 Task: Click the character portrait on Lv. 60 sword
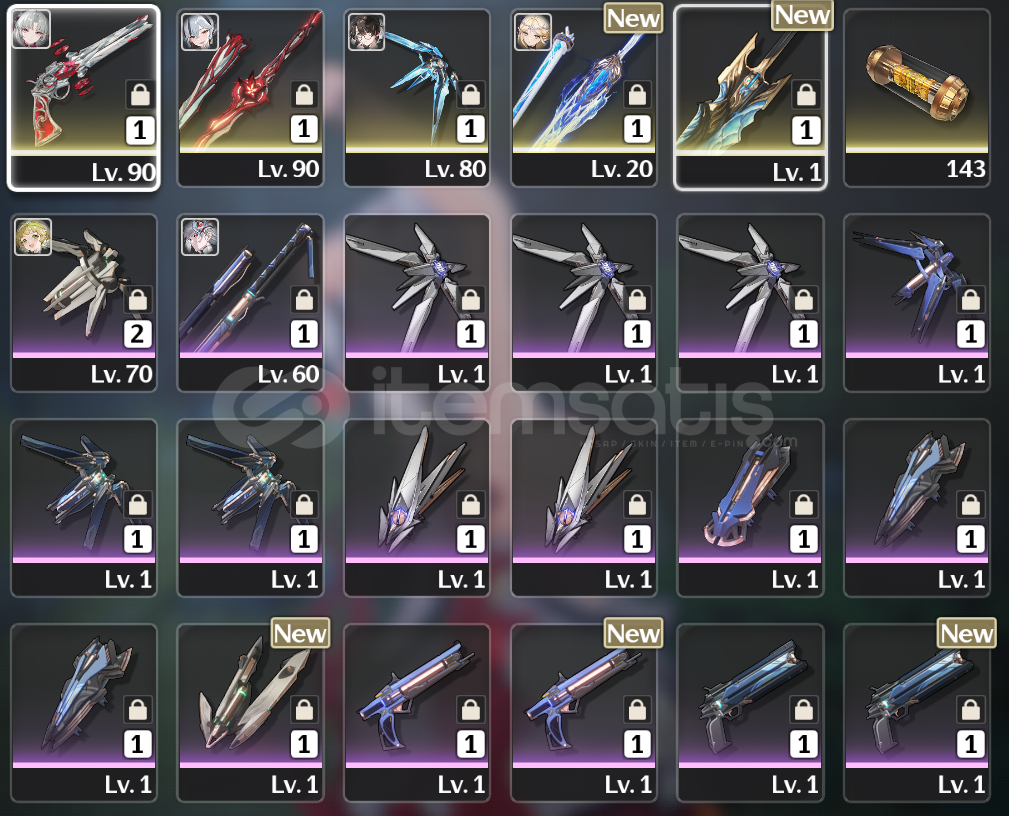(199, 237)
